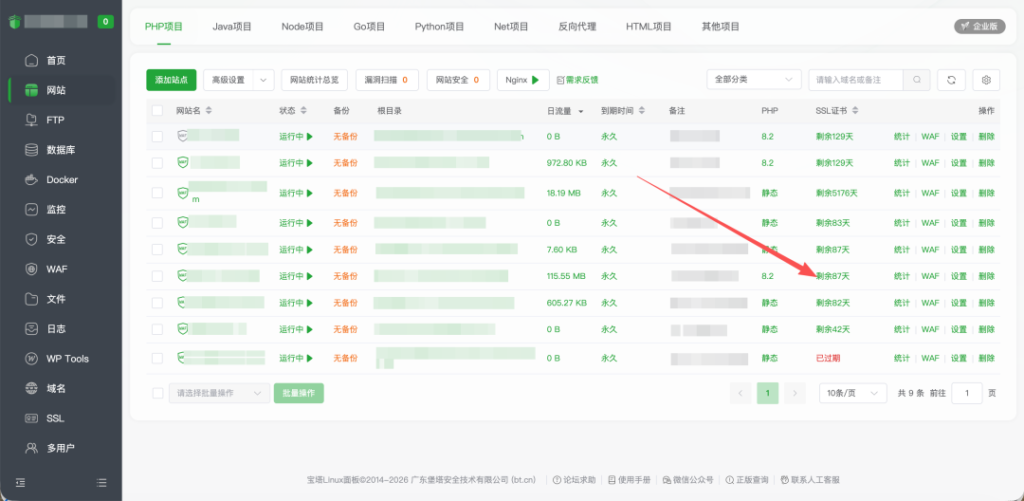Open the 多用户 users icon
Screen dimensions: 1024x501
31,448
